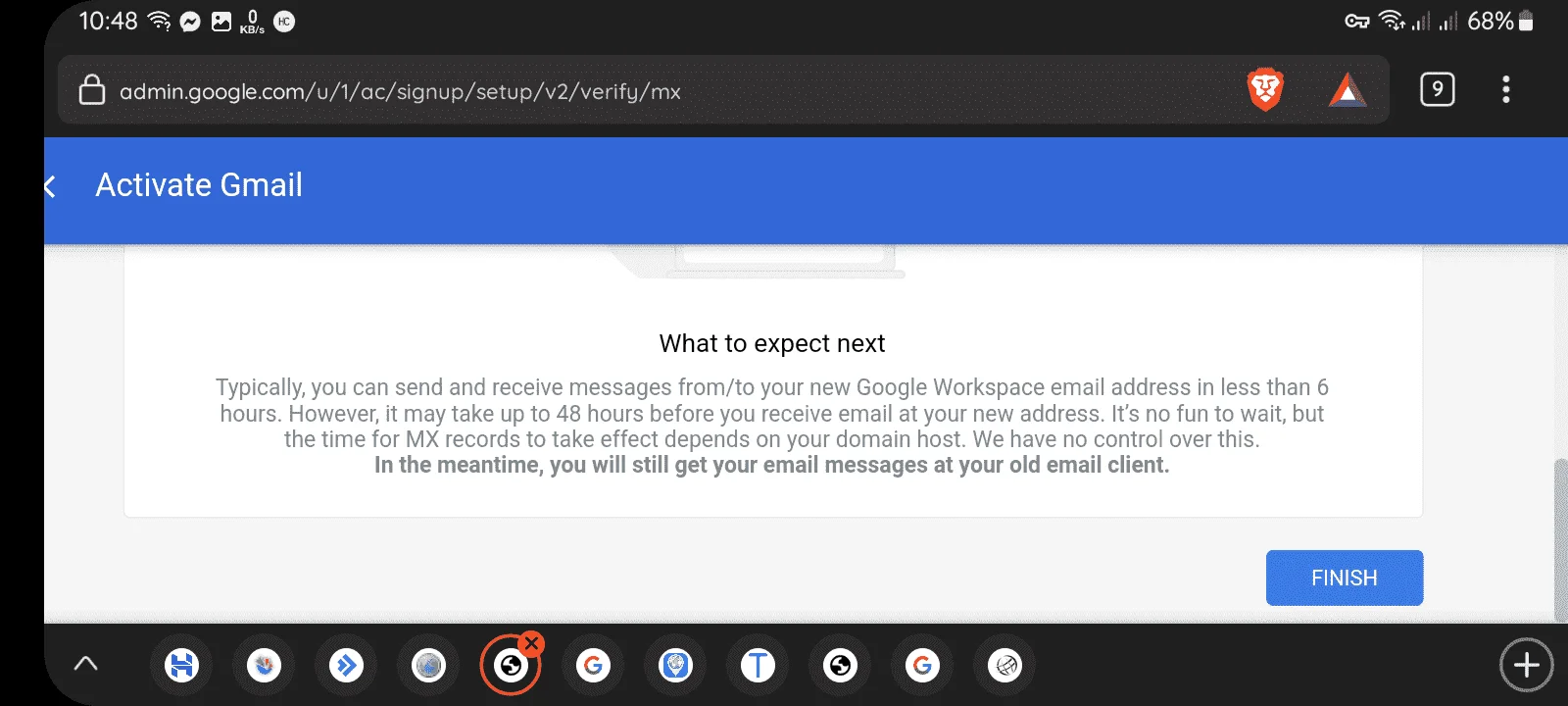Viewport: 1568px width, 706px height.
Task: Tap the gallery image notification icon
Action: (x=221, y=22)
